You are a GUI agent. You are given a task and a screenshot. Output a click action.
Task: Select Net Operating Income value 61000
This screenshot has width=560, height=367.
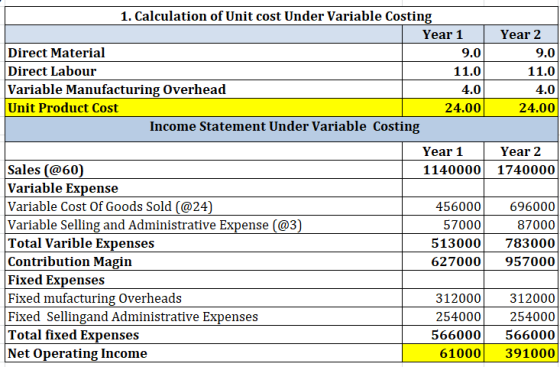443,353
